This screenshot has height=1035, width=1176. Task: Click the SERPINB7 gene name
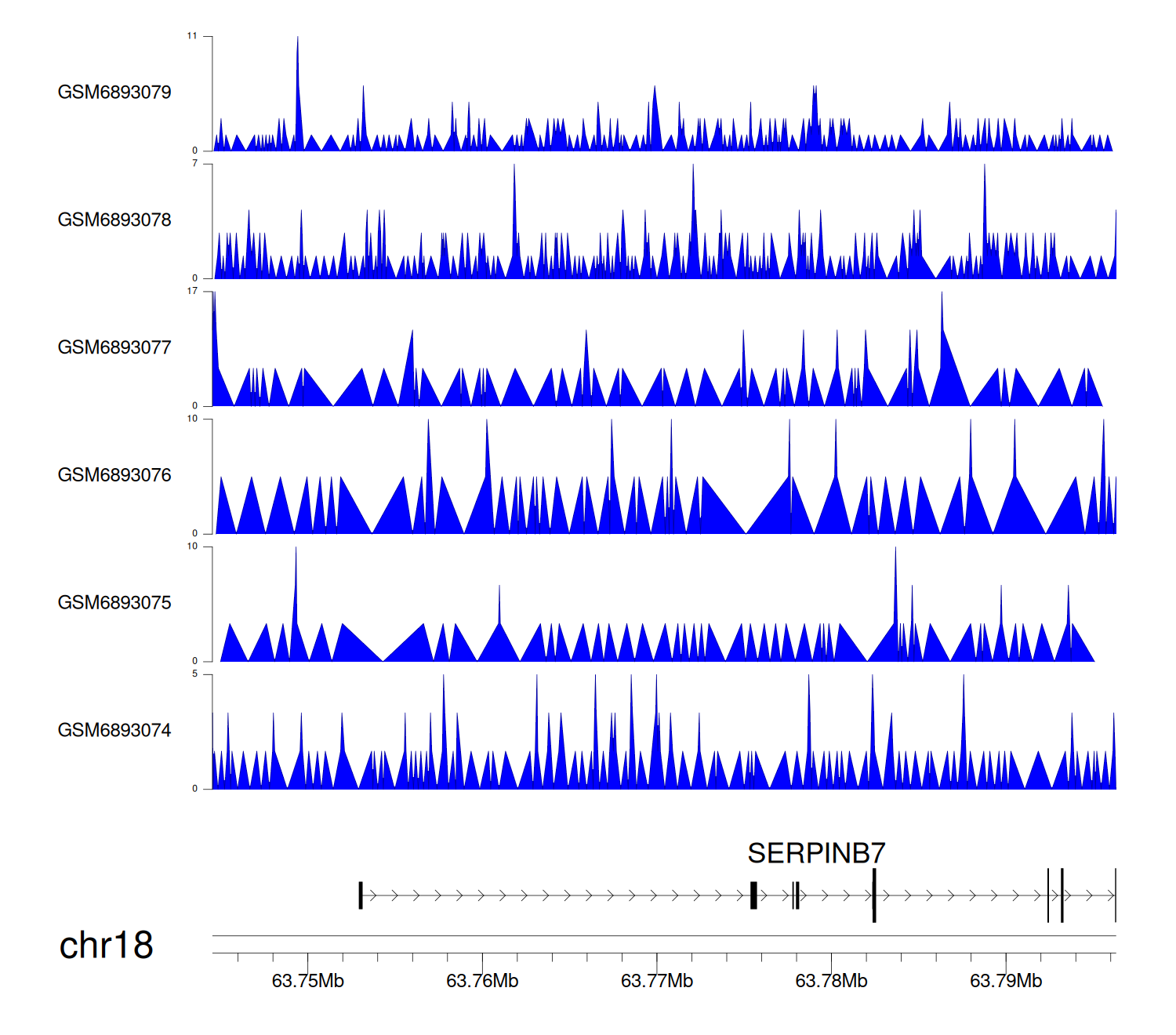tap(816, 853)
